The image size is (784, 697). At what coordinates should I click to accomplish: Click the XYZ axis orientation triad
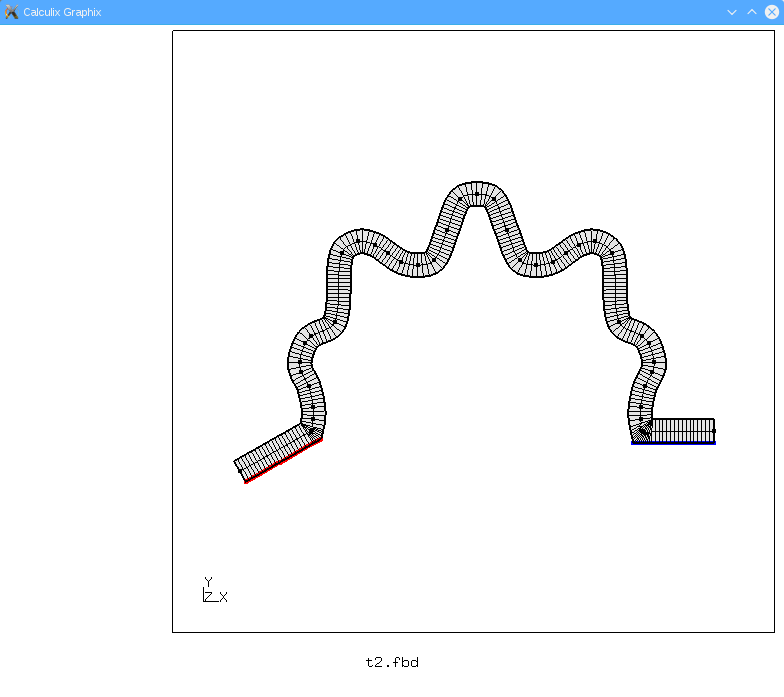click(x=215, y=590)
